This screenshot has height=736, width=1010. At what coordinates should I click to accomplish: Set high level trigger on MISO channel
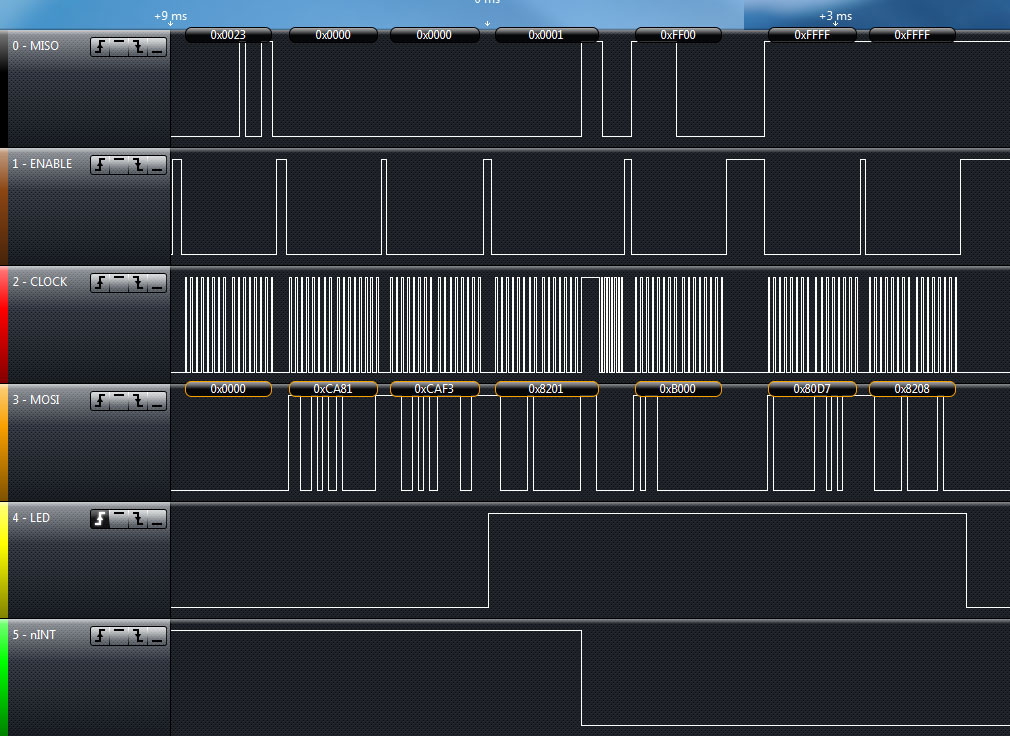tap(119, 47)
